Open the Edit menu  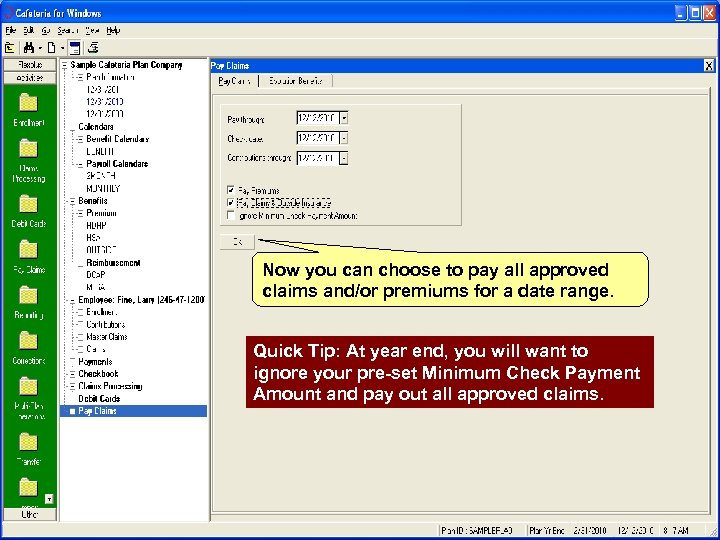coord(28,30)
